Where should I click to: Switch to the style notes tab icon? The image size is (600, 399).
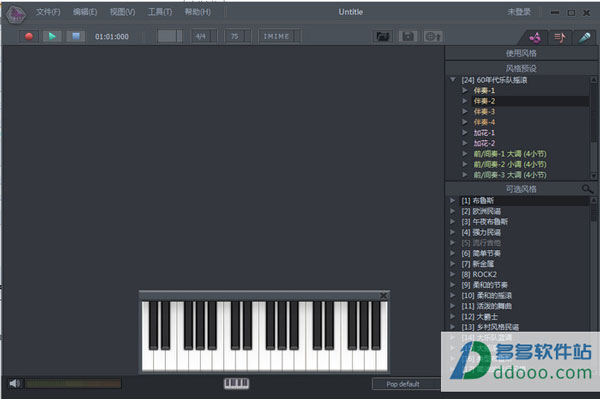coord(535,37)
